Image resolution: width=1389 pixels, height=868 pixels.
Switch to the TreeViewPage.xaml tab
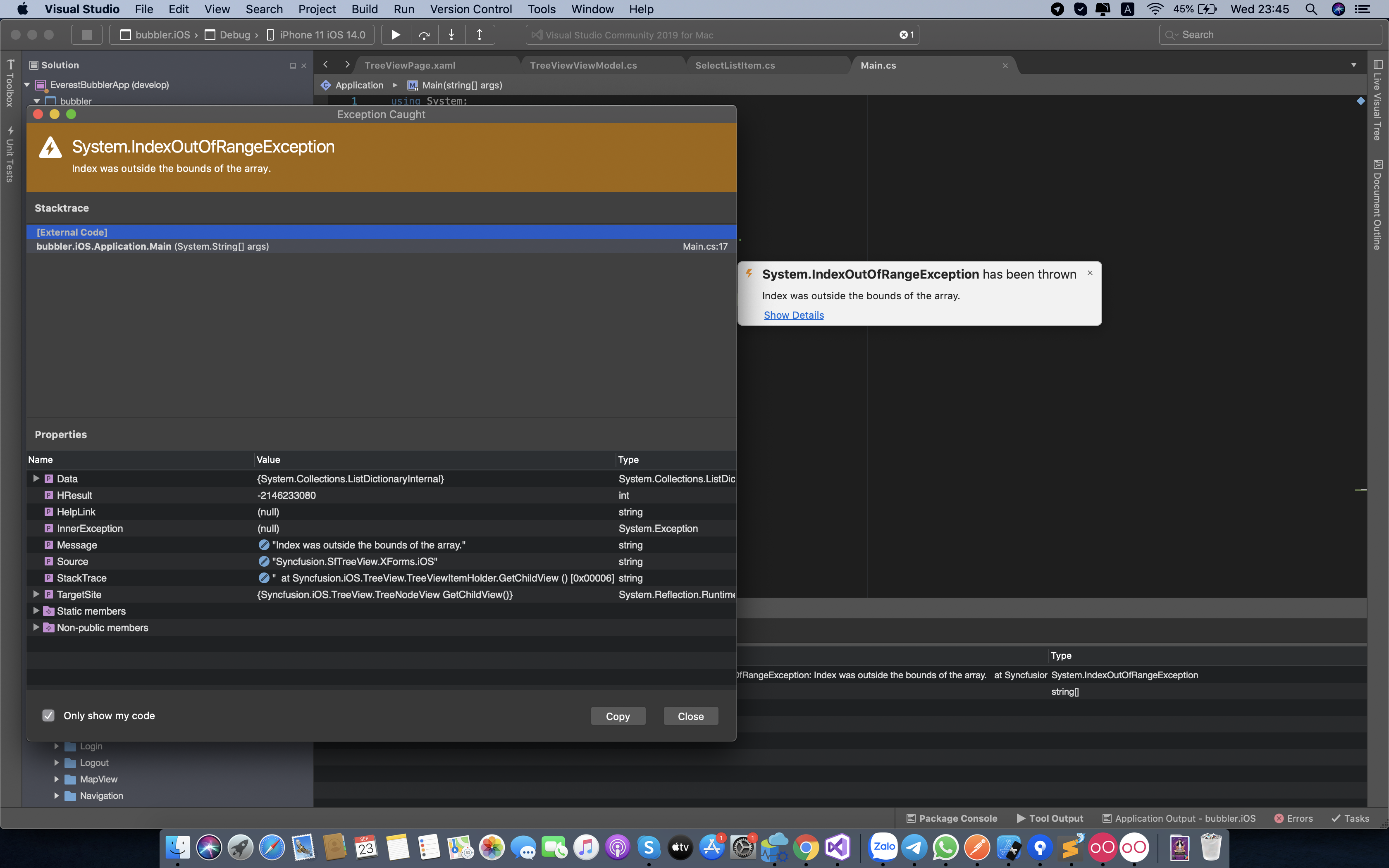pos(410,65)
